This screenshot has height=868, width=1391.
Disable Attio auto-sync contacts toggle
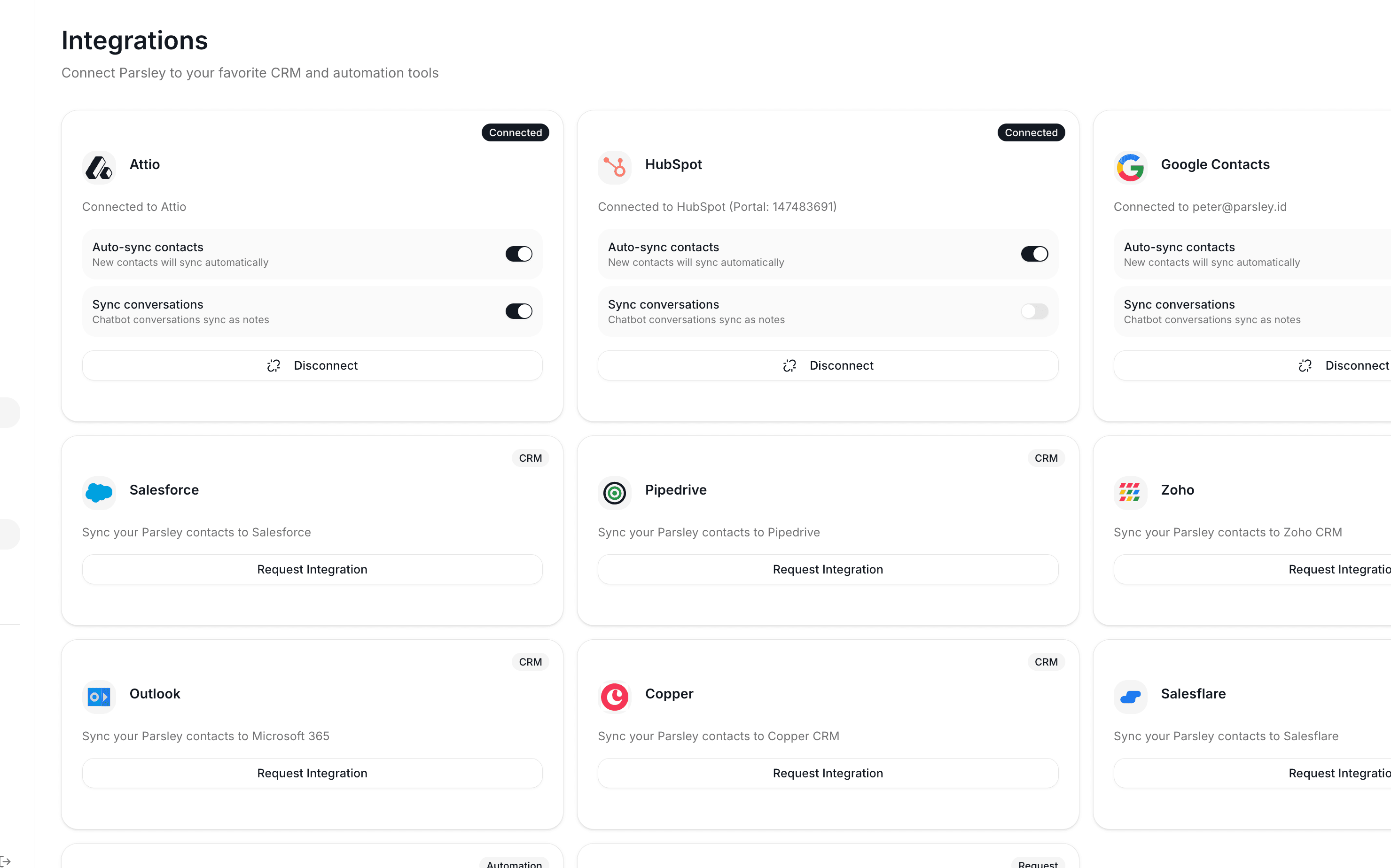coord(518,254)
